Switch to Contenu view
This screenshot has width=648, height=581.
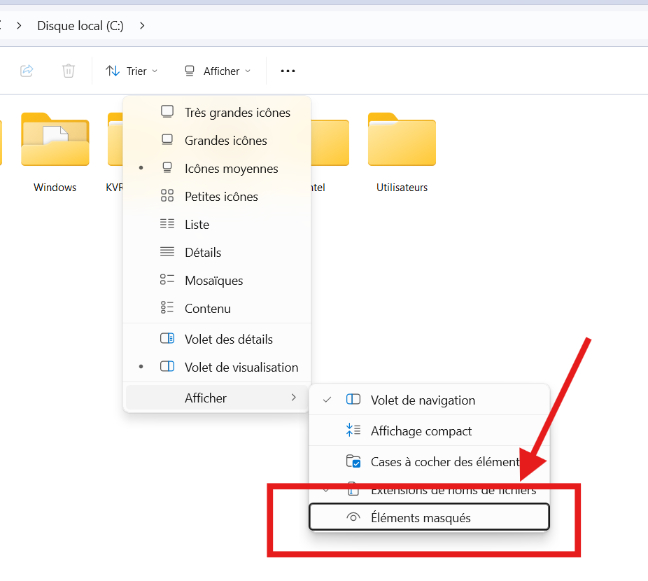coord(217,309)
